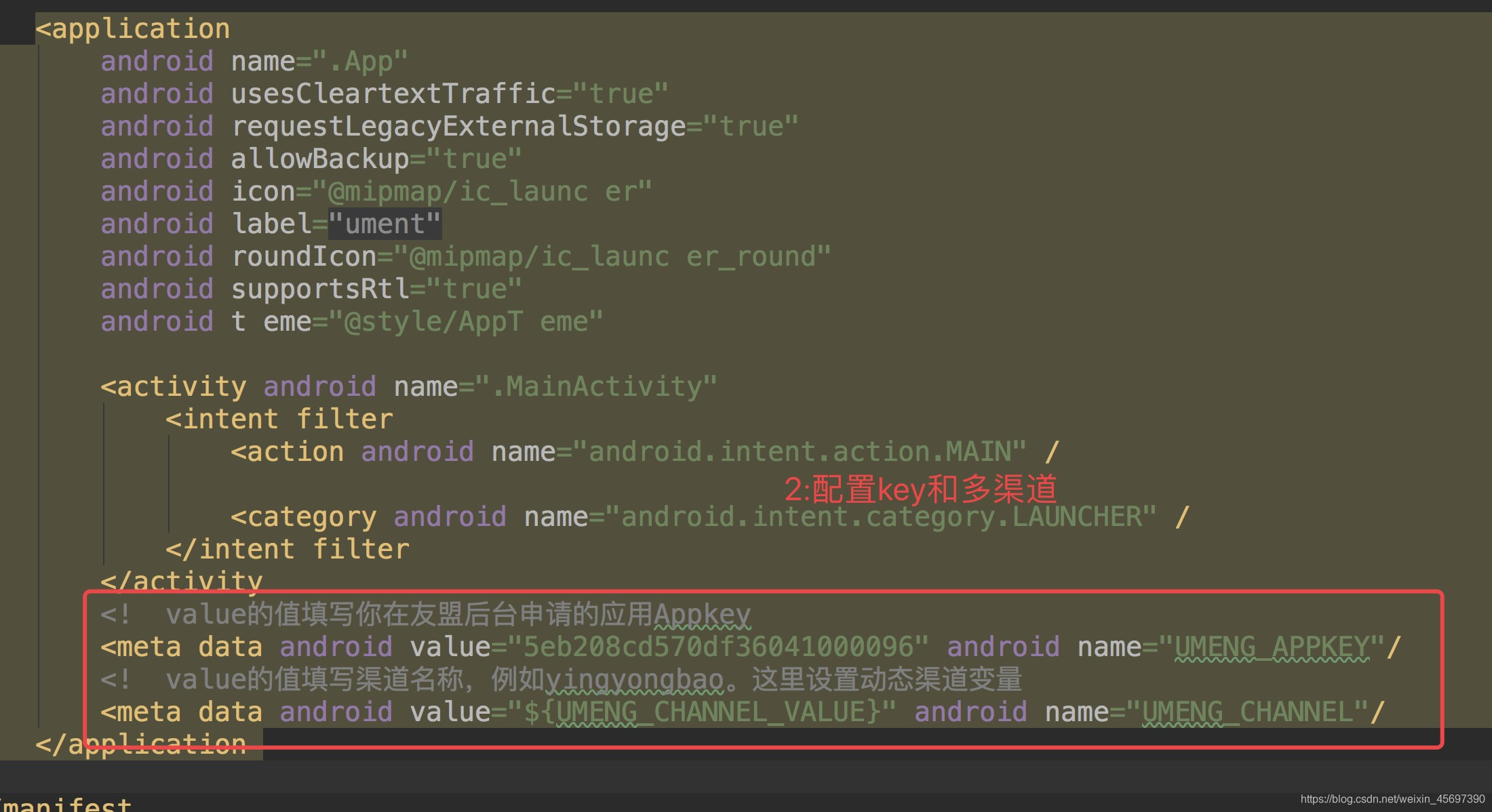Click the opening application tag
The width and height of the screenshot is (1492, 812).
133,29
